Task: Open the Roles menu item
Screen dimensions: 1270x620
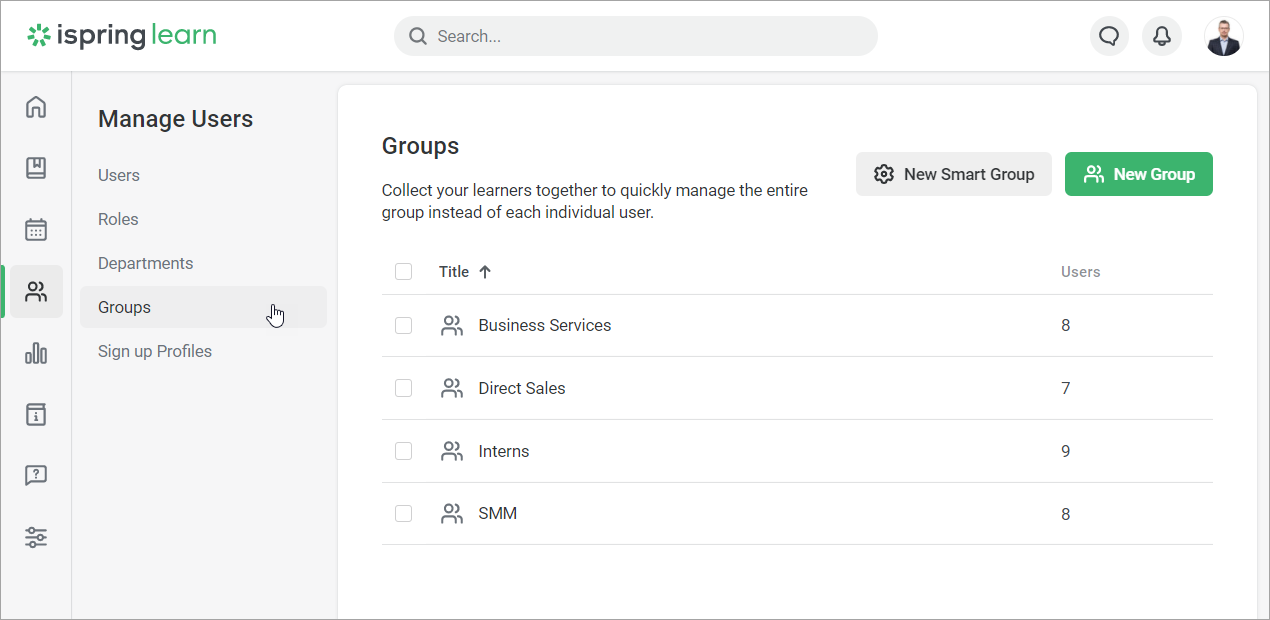Action: coord(118,219)
